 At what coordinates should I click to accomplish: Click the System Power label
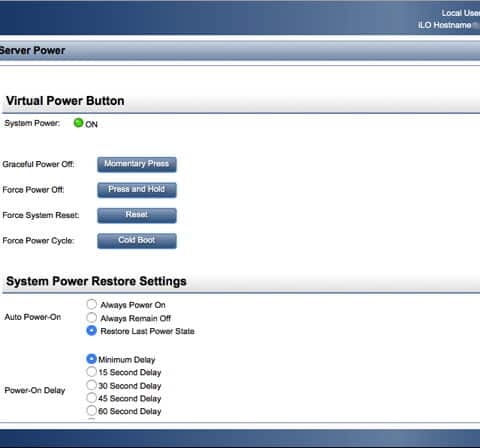point(32,123)
